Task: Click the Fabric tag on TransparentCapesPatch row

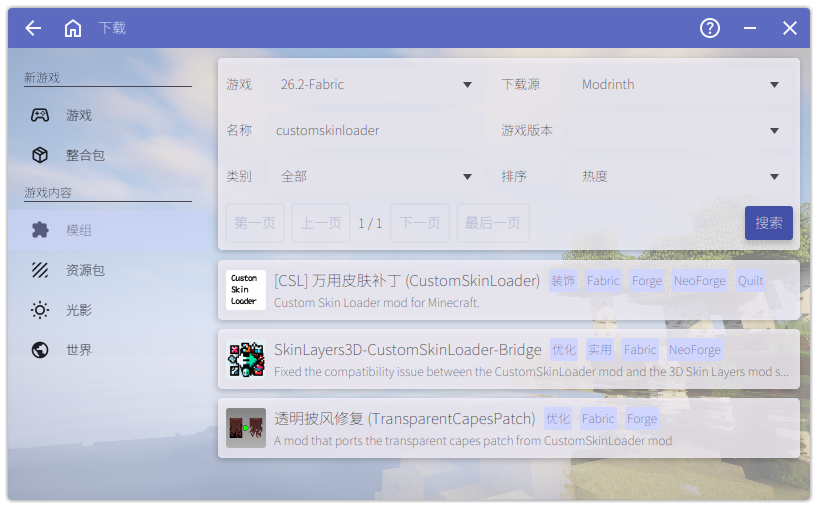Action: tap(598, 418)
